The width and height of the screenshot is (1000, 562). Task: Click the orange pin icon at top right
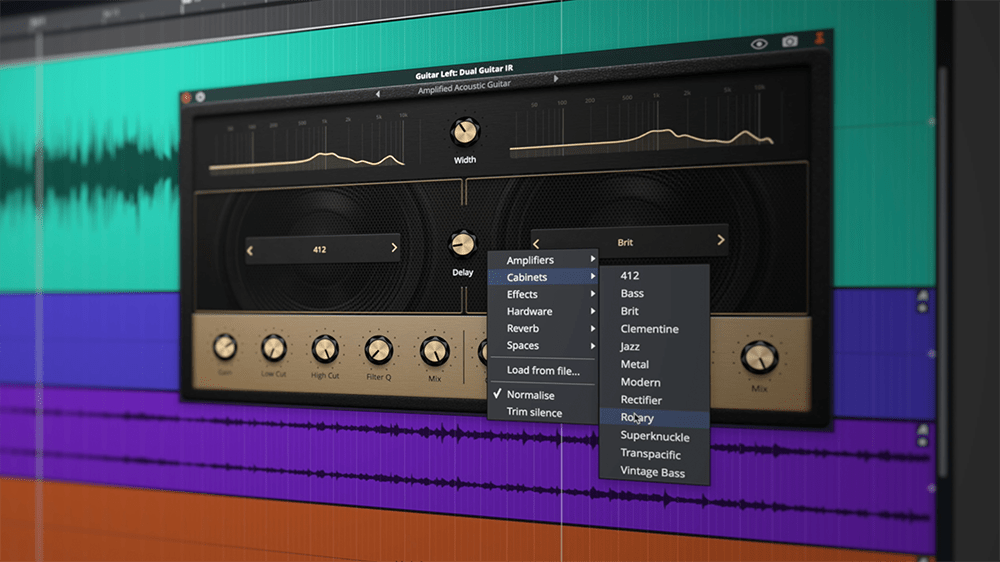click(821, 39)
